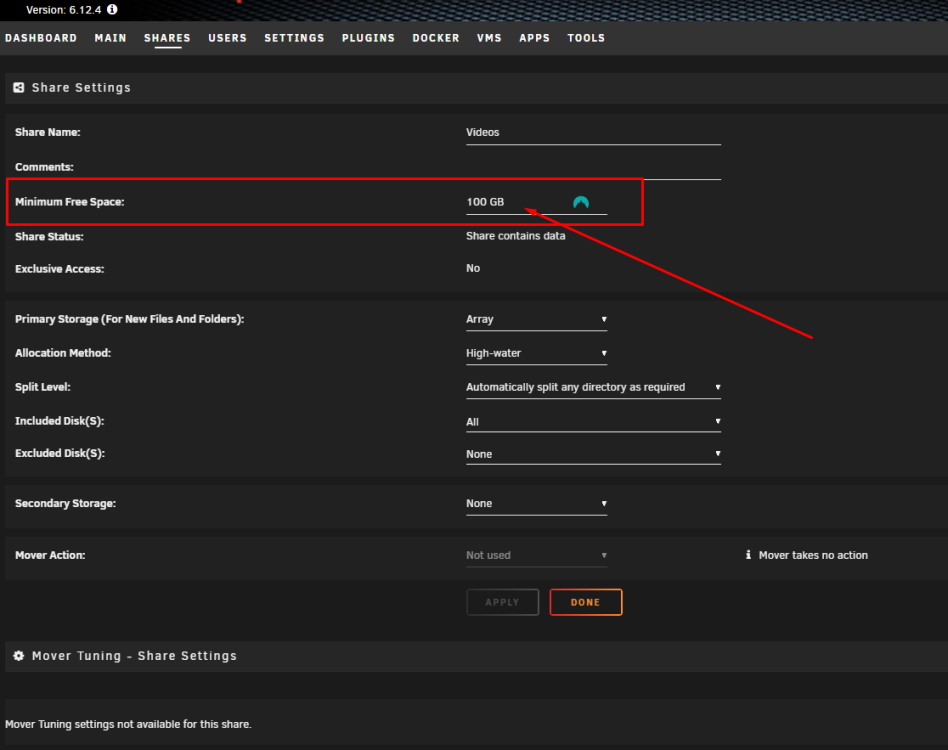Click the Share Name field containing Videos
Image resolution: width=948 pixels, height=750 pixels.
point(593,133)
